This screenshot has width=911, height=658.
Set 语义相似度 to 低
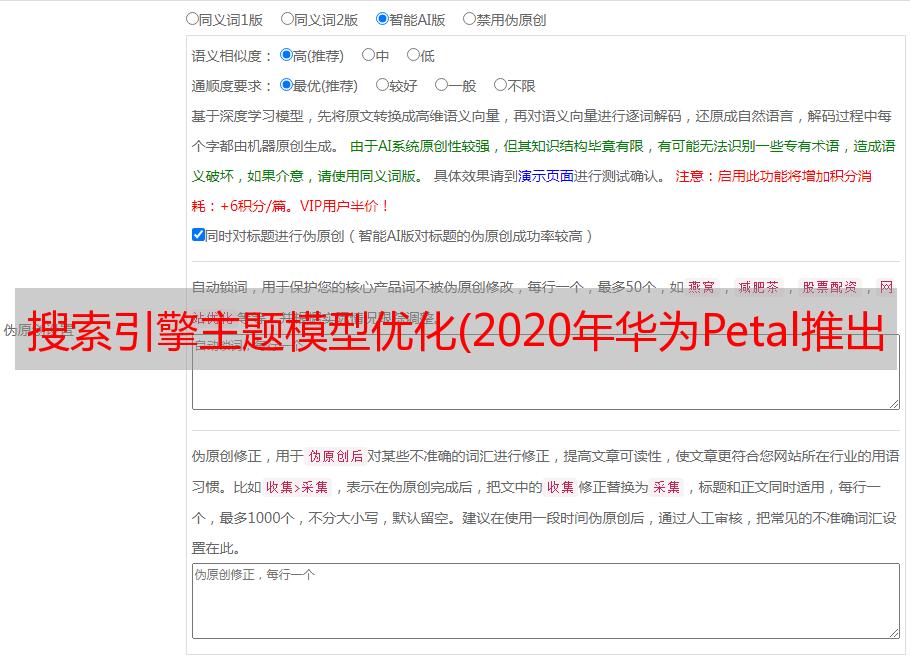(x=413, y=56)
